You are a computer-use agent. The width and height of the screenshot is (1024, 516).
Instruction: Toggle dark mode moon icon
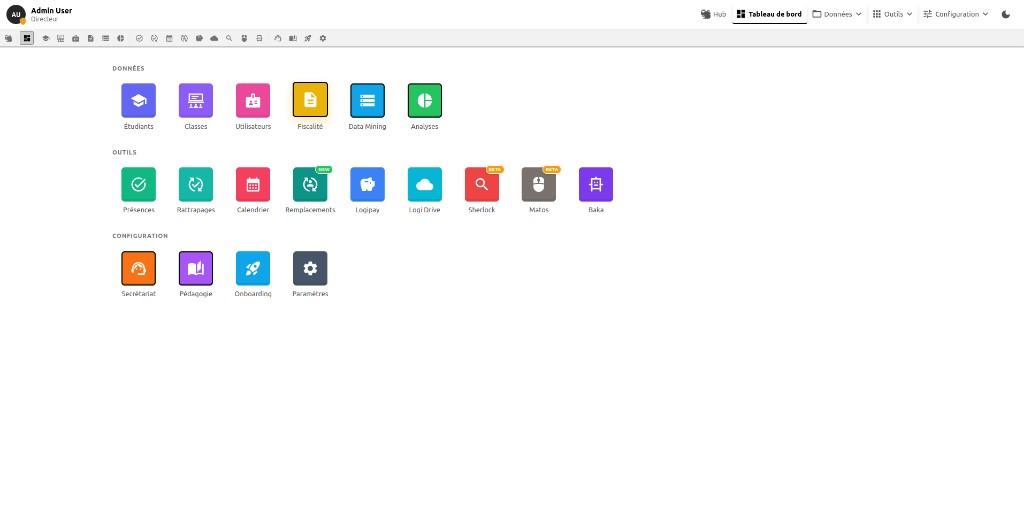[x=1006, y=14]
